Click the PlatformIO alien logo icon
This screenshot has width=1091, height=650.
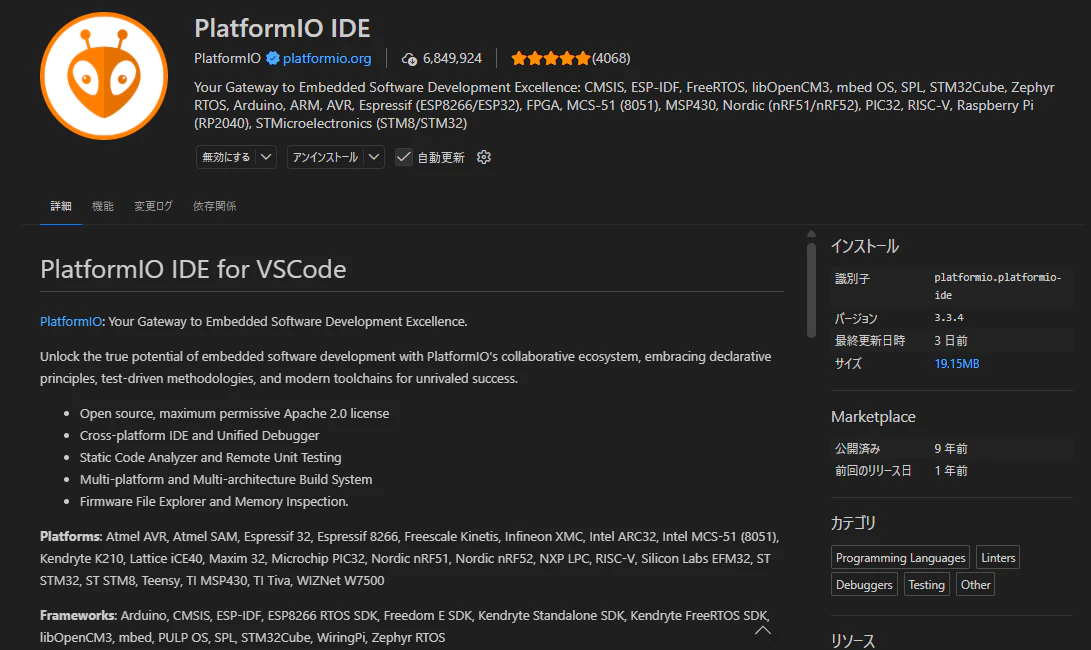click(x=104, y=76)
